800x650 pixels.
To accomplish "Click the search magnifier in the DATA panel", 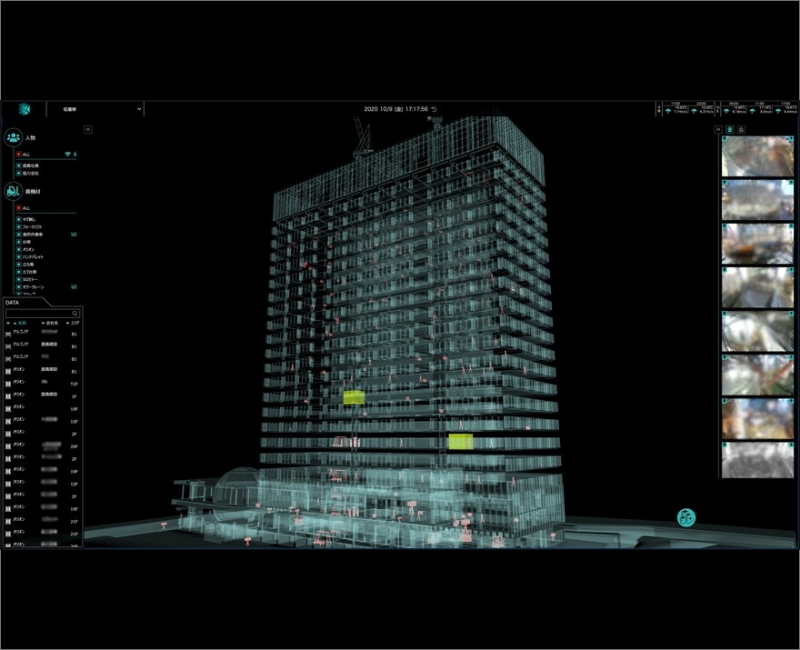I will 73,313.
